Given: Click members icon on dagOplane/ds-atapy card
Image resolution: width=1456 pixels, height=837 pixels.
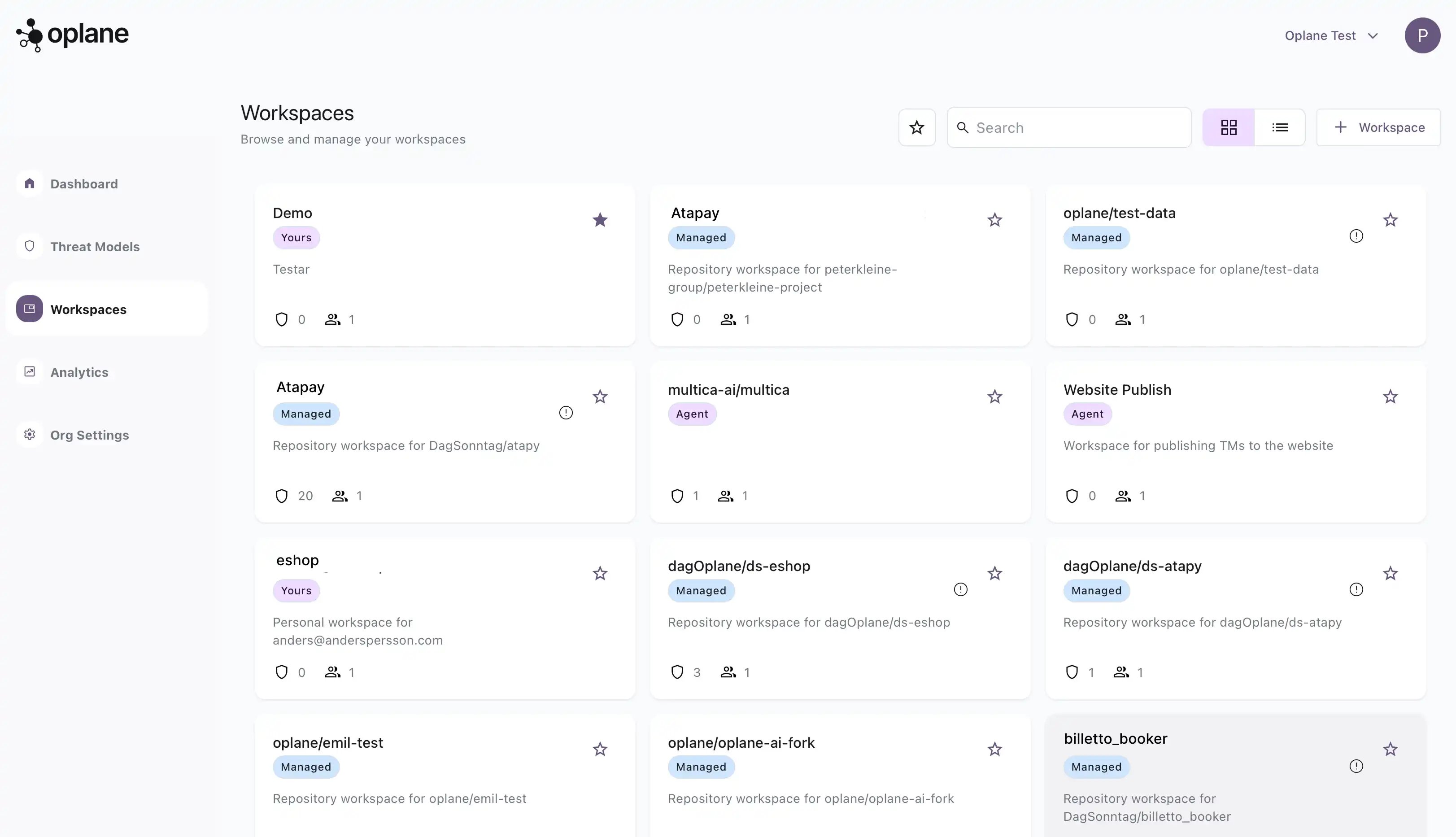Looking at the screenshot, I should tap(1121, 672).
